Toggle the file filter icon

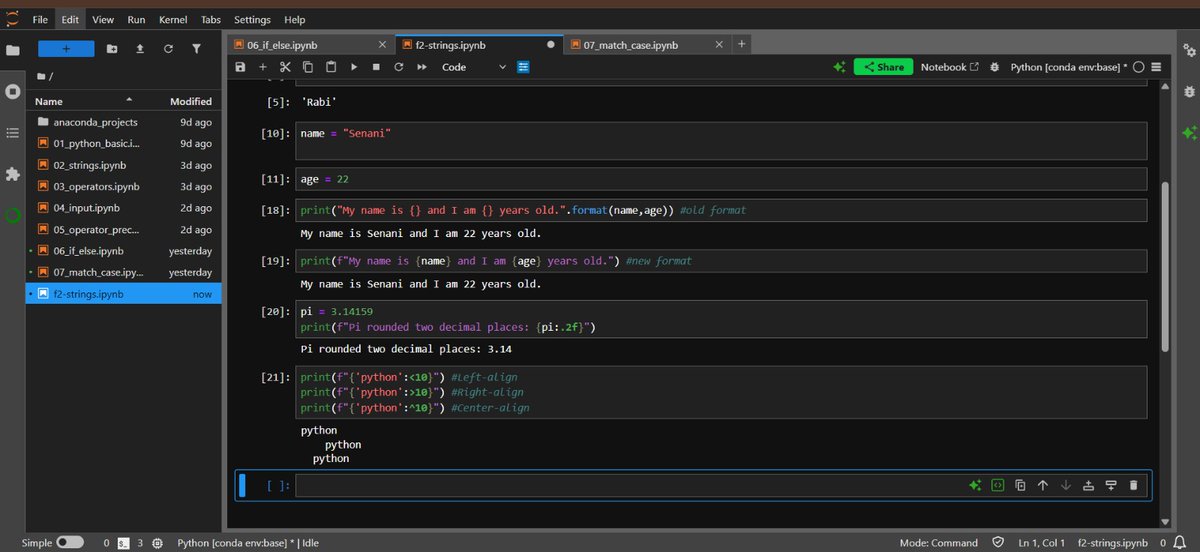point(196,48)
